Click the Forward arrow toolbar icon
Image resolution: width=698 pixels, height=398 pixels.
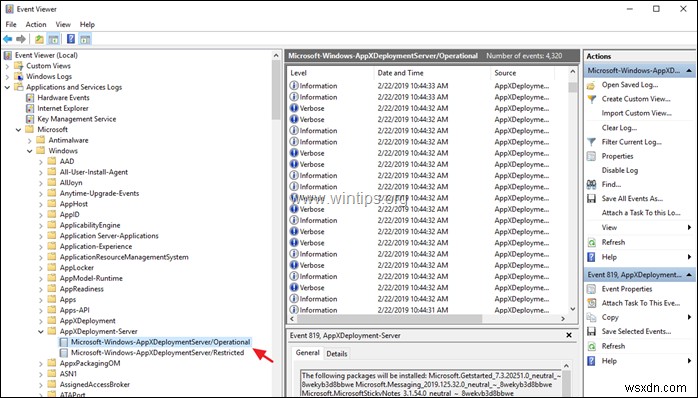point(20,39)
